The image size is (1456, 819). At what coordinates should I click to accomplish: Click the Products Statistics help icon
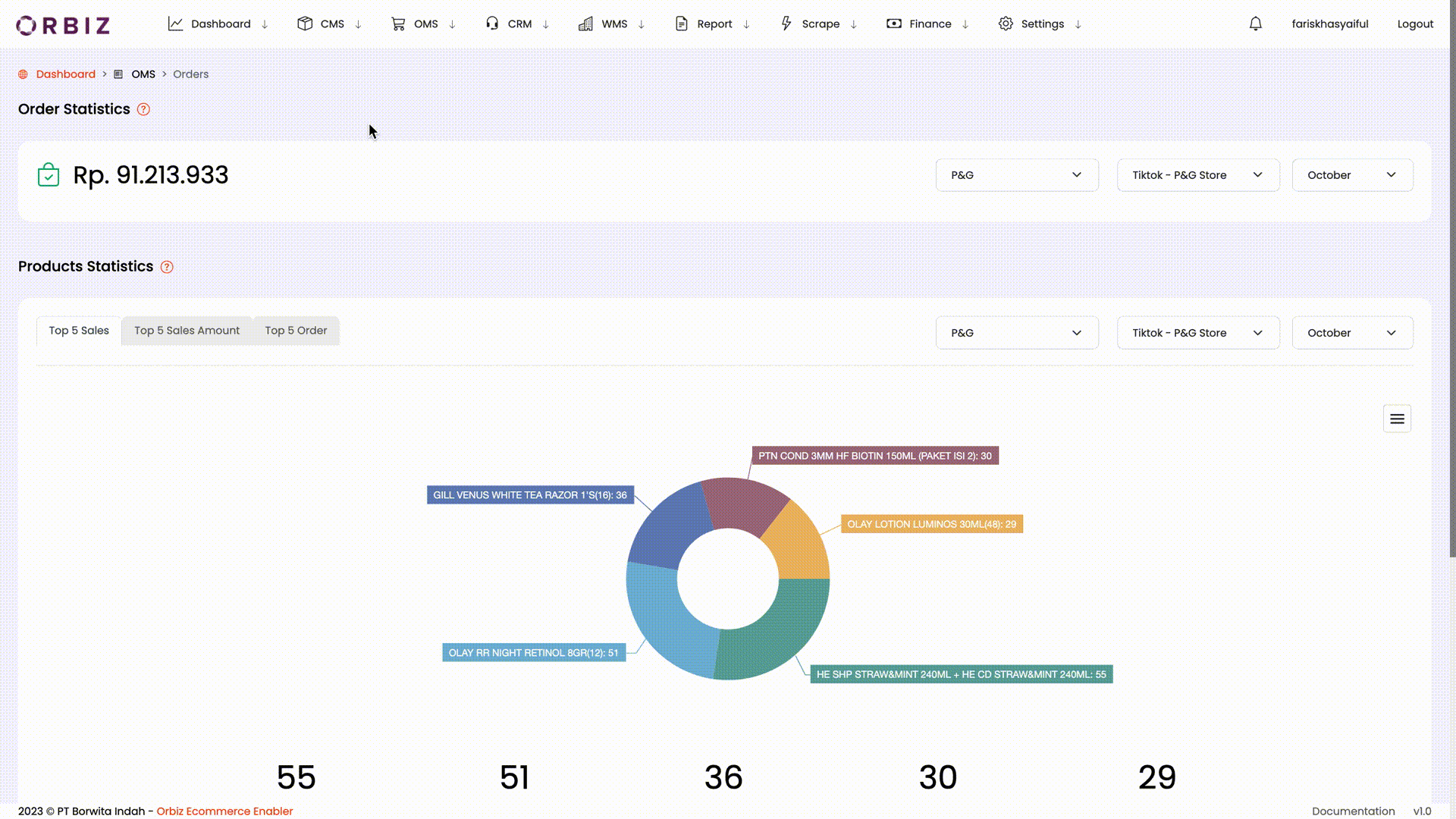pyautogui.click(x=167, y=267)
